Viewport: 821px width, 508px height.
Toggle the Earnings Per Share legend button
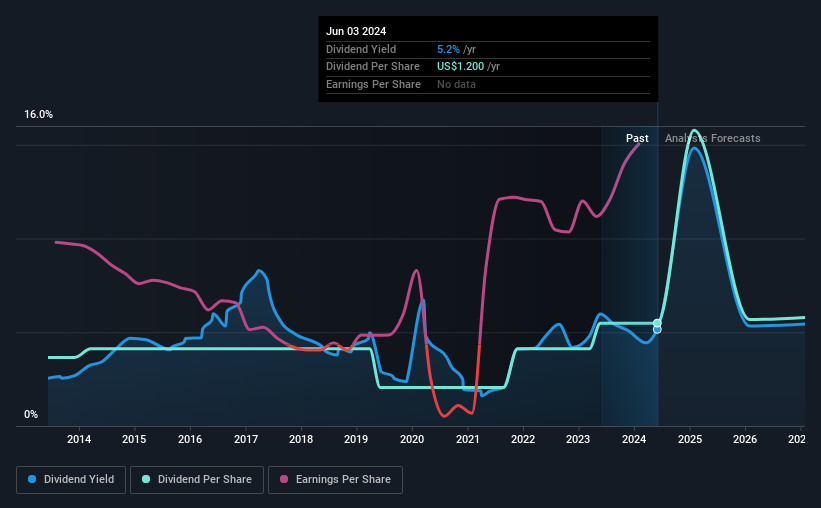335,480
